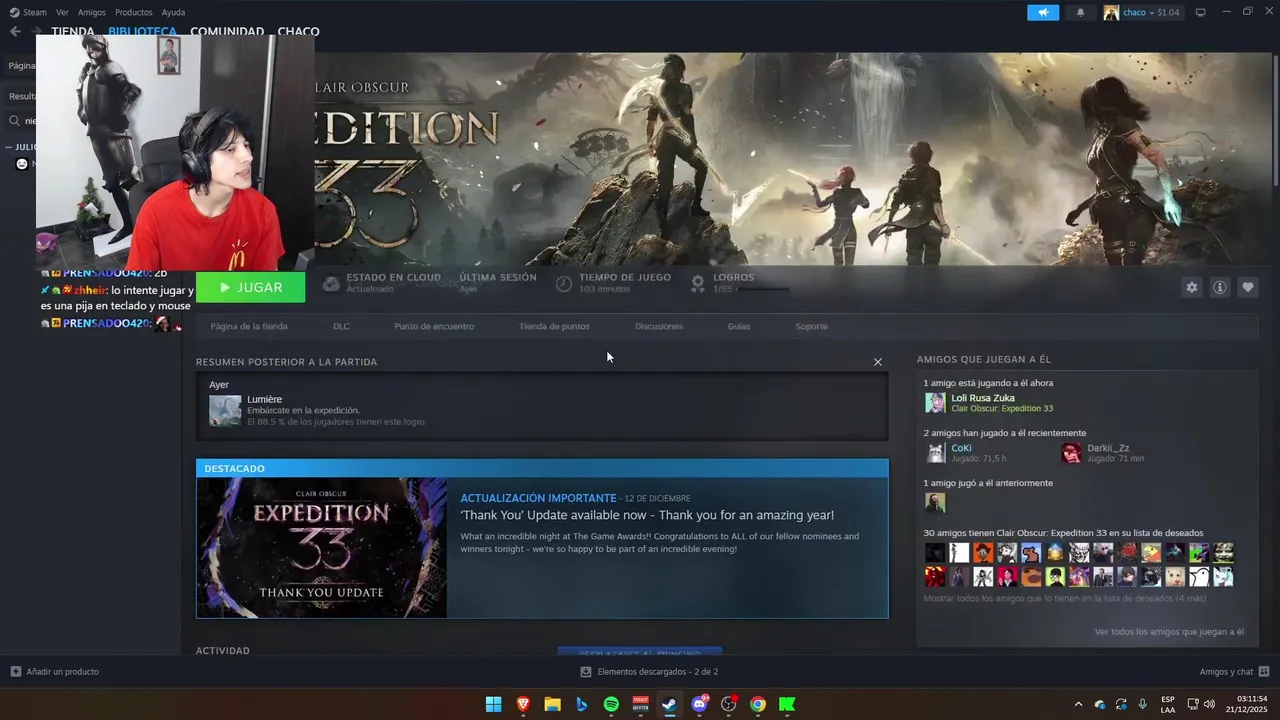Open the Ayuda menu
Viewport: 1280px width, 720px height.
(x=173, y=13)
